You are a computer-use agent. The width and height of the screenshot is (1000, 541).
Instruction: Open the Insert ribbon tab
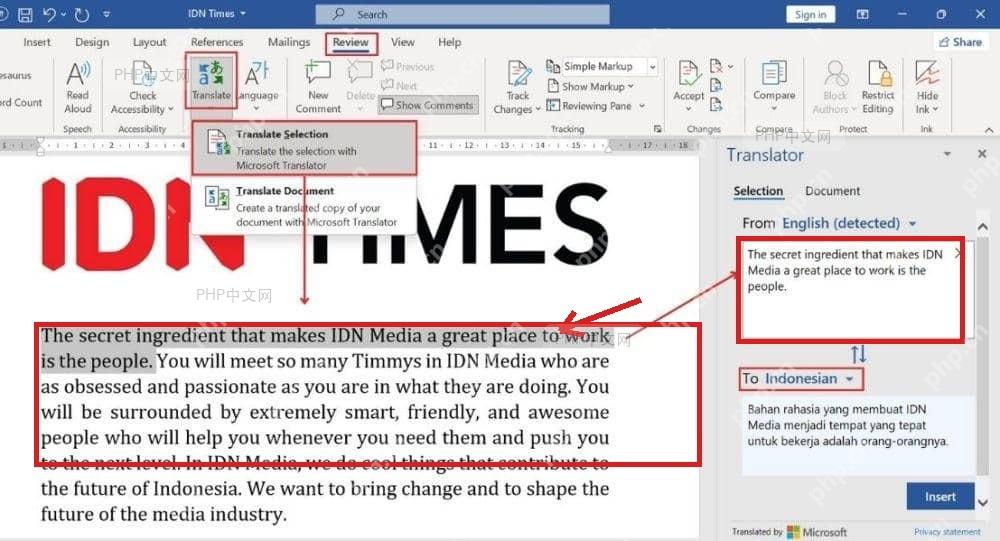(x=37, y=42)
